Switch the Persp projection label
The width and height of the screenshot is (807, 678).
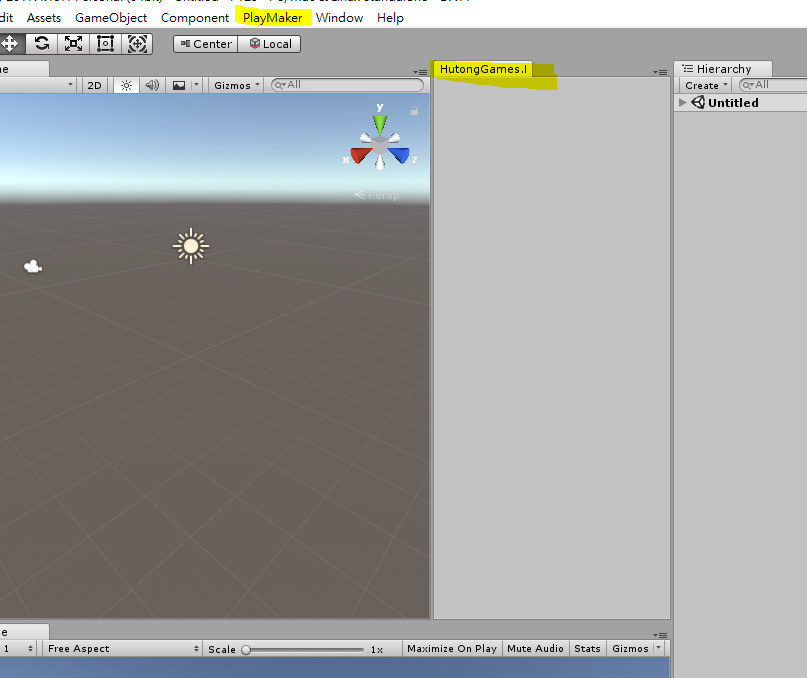(377, 196)
